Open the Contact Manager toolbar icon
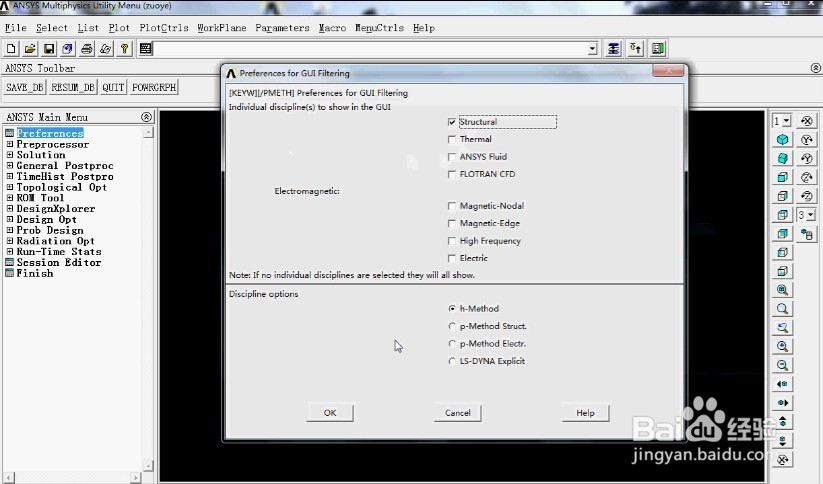Image resolution: width=823 pixels, height=484 pixels. (658, 49)
